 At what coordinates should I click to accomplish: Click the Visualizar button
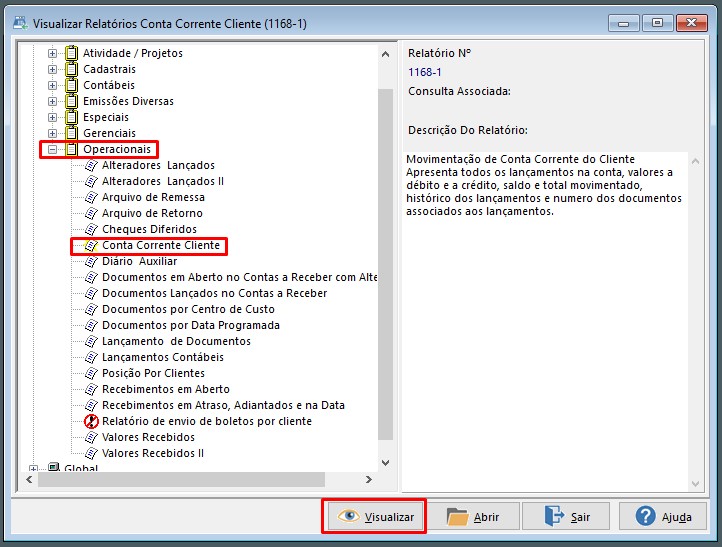coord(374,517)
